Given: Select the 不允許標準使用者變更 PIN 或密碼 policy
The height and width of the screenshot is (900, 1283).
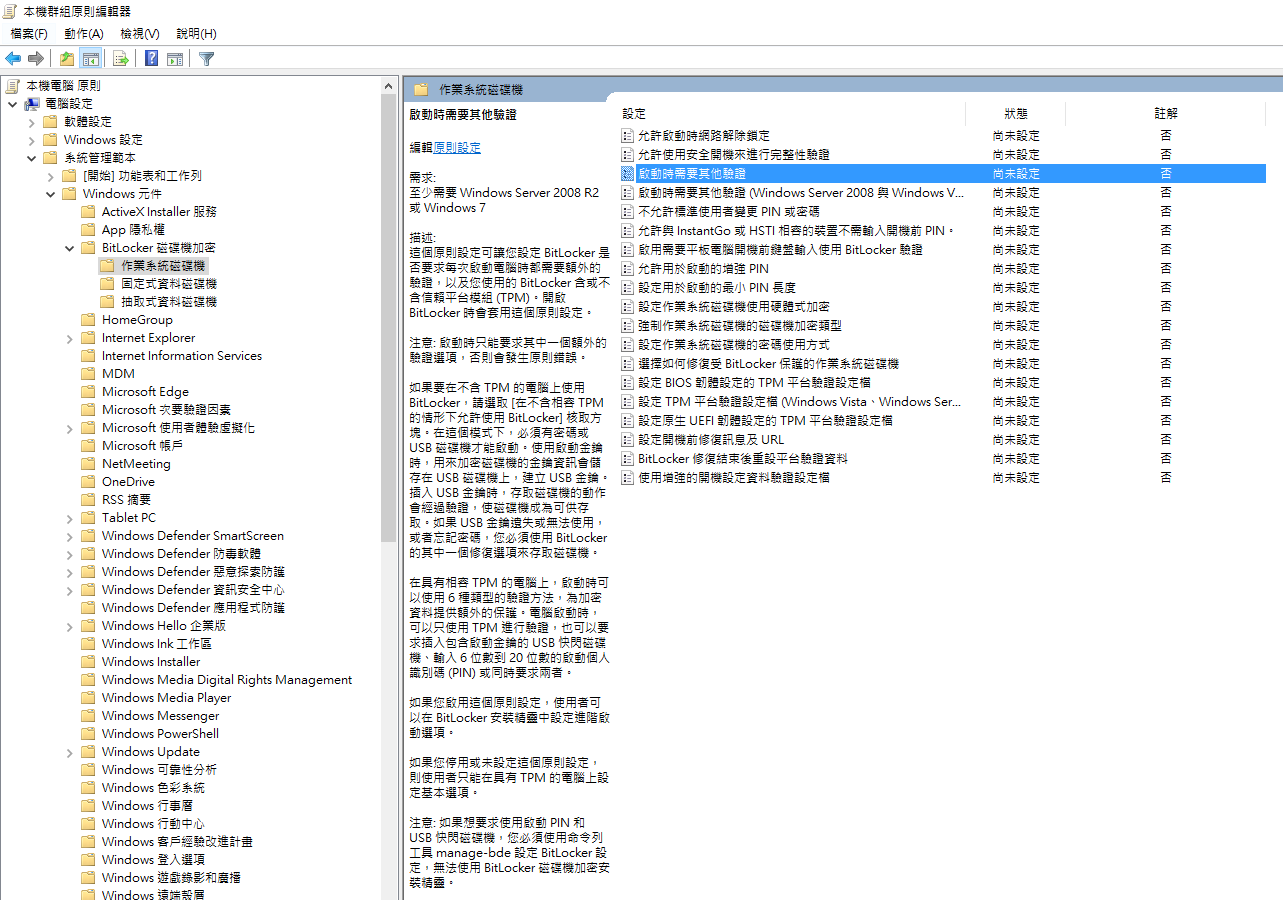Looking at the screenshot, I should coord(729,211).
